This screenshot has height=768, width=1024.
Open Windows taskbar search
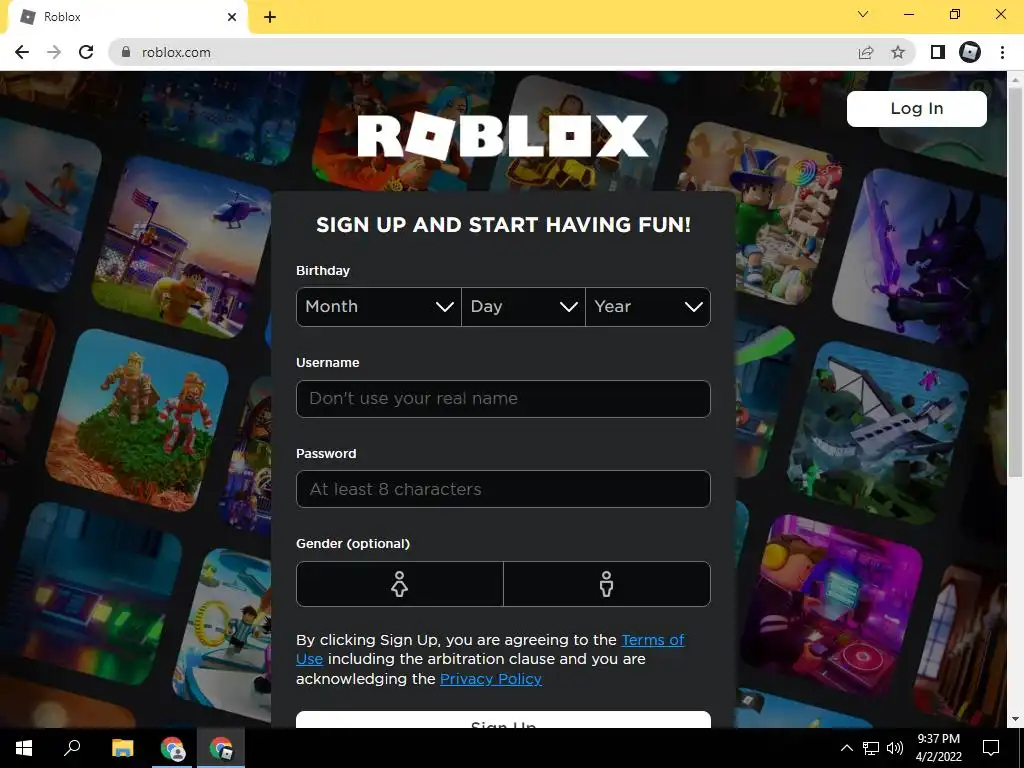[72, 748]
